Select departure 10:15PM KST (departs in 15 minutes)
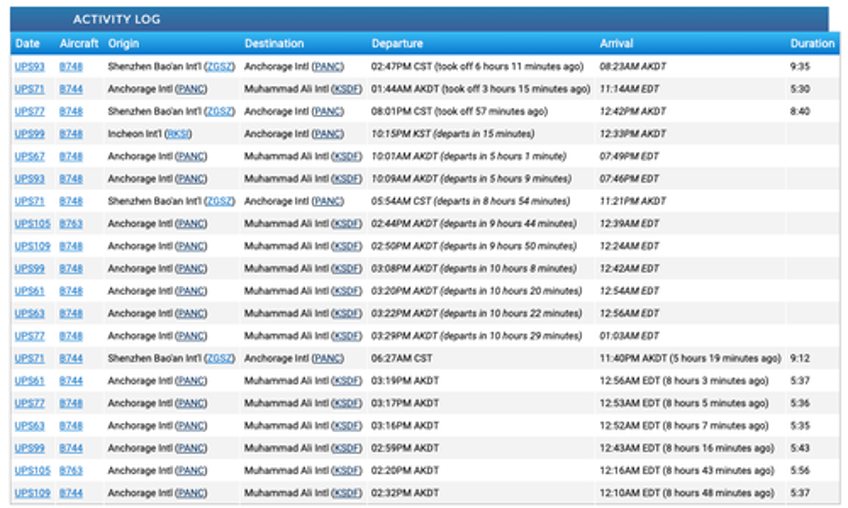The width and height of the screenshot is (848, 508). (x=453, y=134)
